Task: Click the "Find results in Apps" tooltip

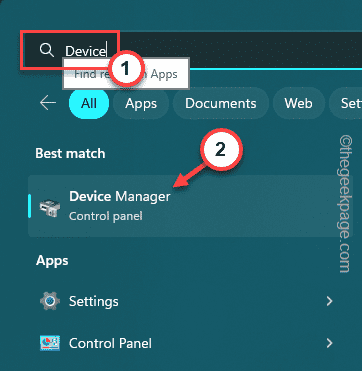Action: tap(126, 74)
